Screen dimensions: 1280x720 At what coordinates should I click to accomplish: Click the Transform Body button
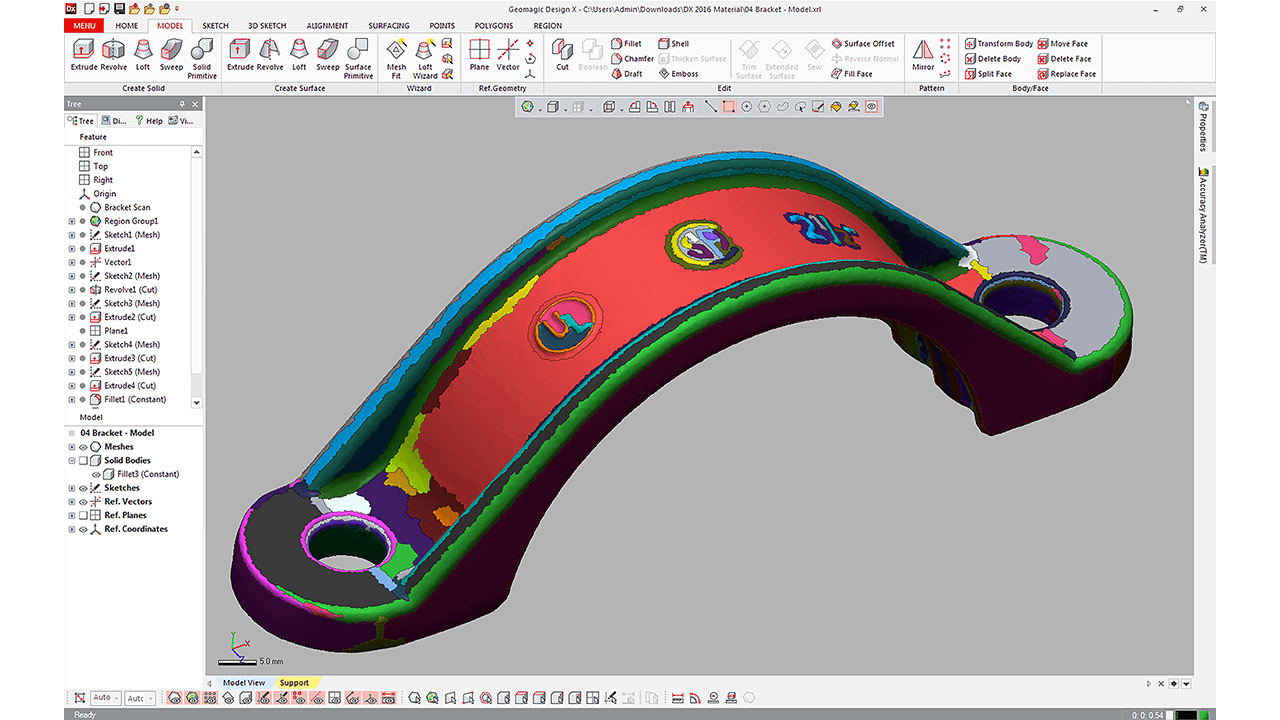(998, 44)
